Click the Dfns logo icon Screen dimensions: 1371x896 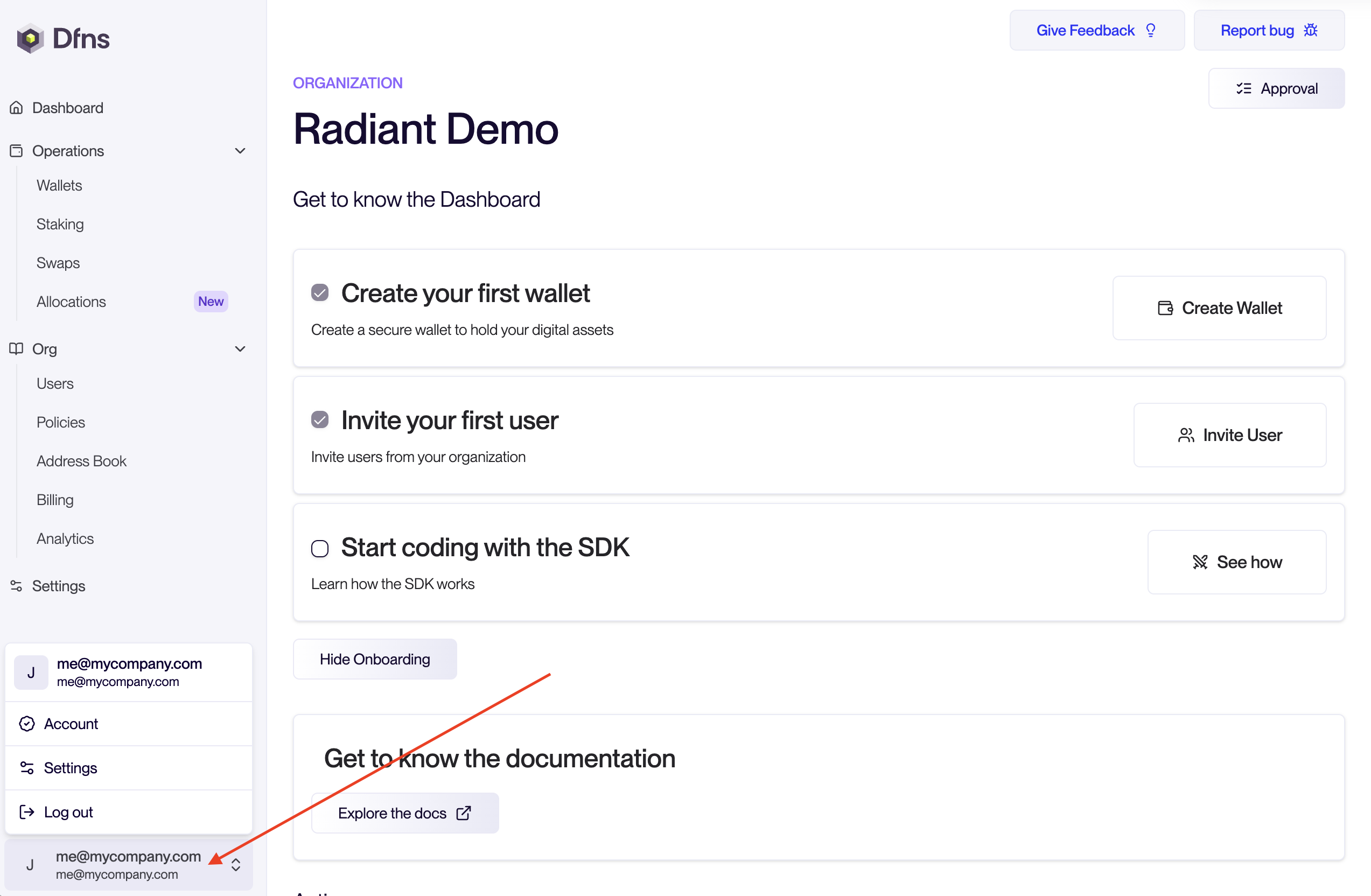[x=31, y=39]
